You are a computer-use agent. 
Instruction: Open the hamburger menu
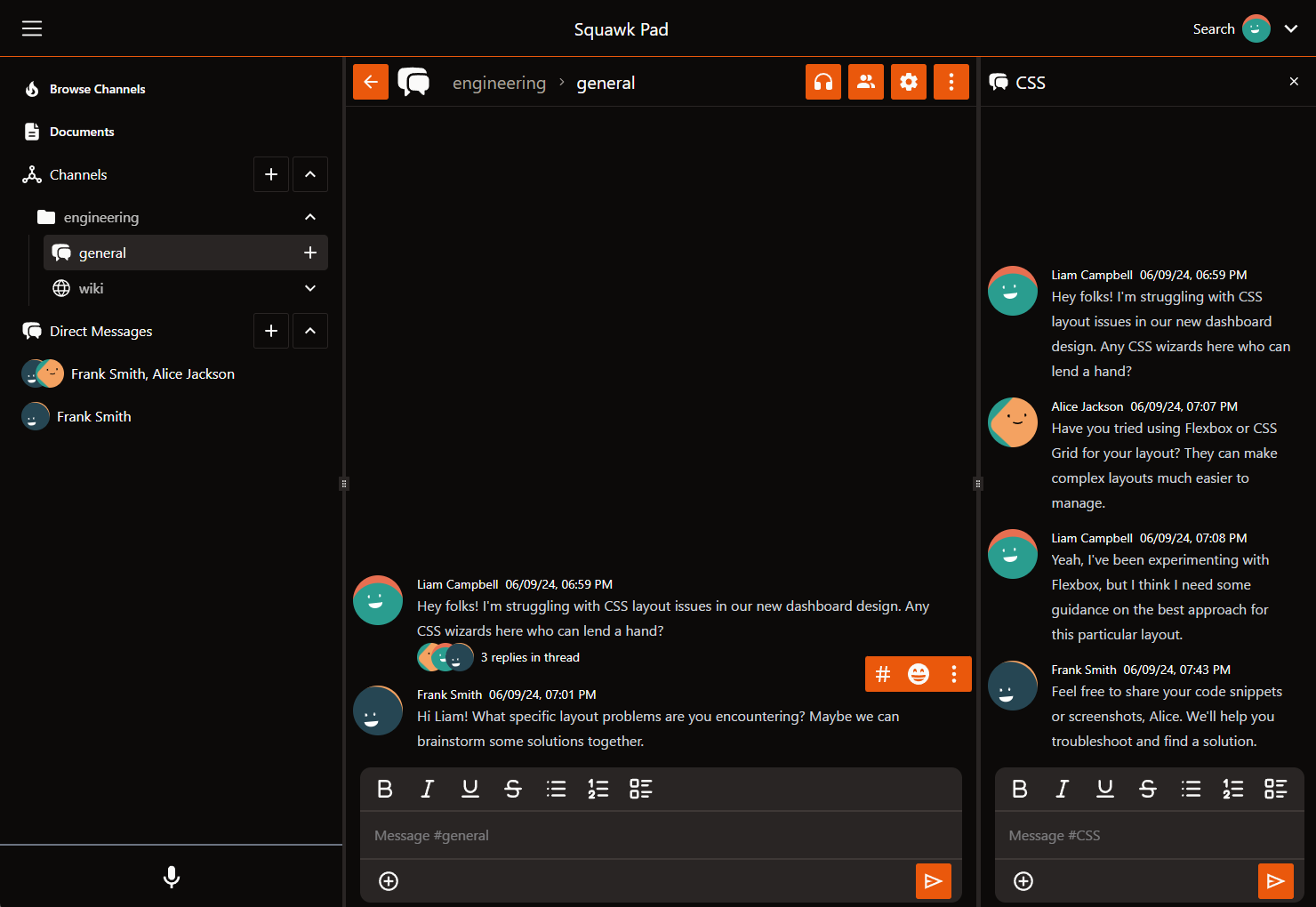(x=32, y=28)
